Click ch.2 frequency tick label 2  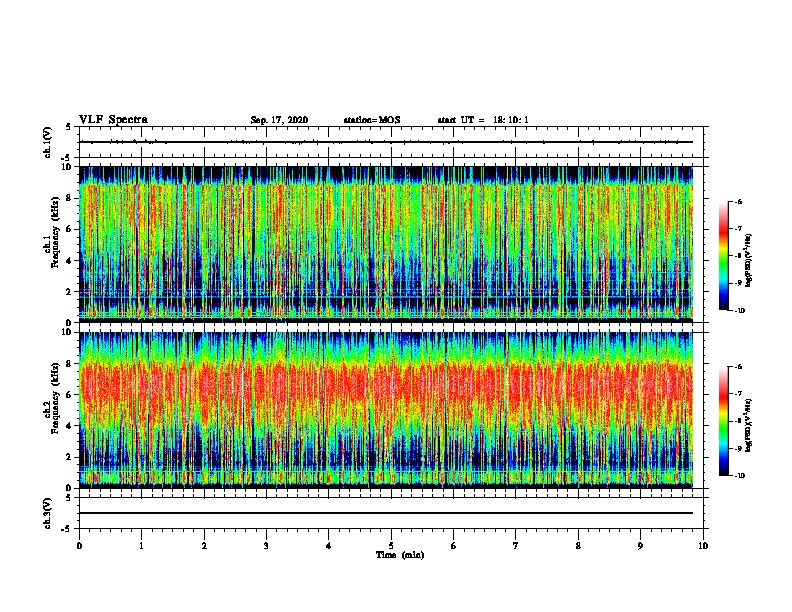[x=70, y=457]
